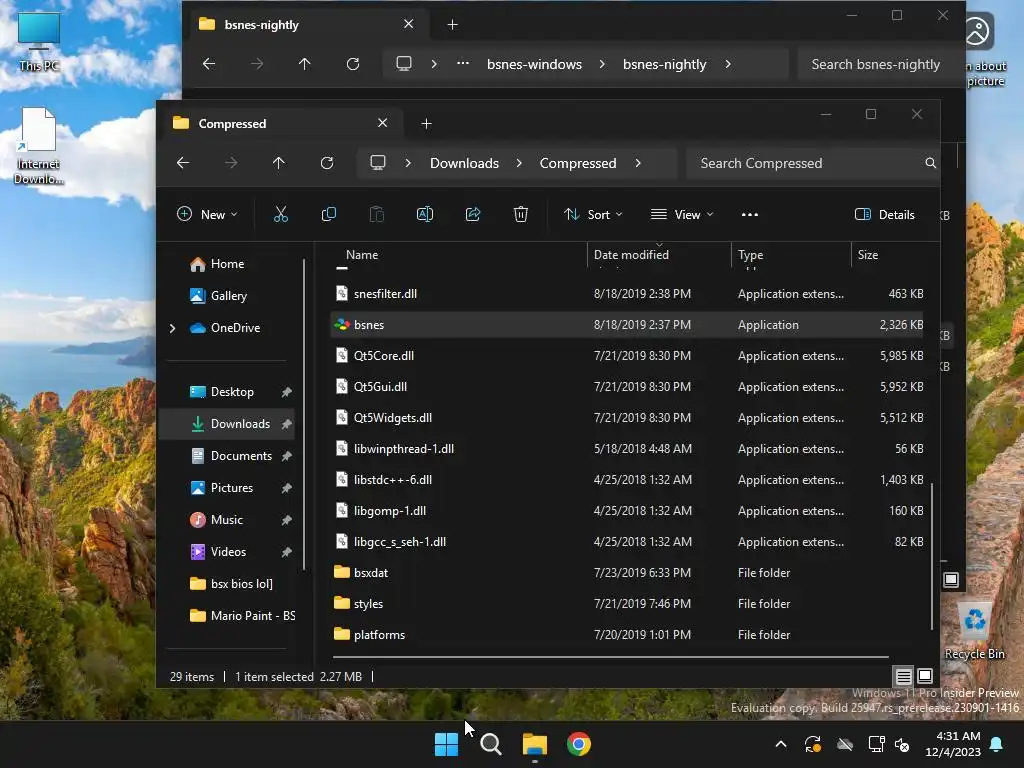Click the pin icon beside Music
Screen dimensions: 1024x768
[286, 520]
